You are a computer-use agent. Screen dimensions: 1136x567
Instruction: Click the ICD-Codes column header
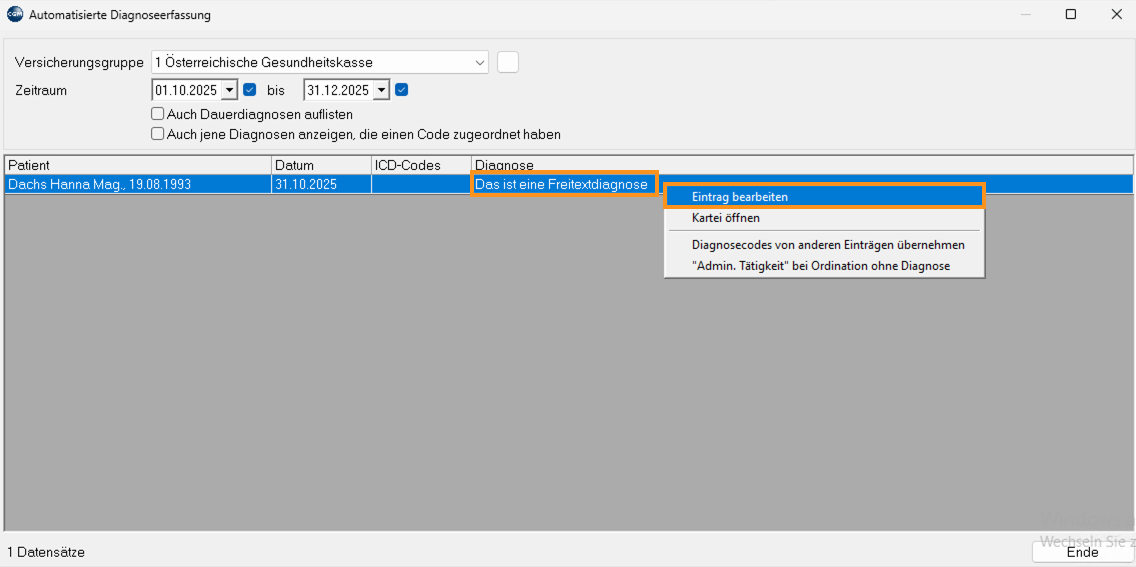[x=420, y=165]
